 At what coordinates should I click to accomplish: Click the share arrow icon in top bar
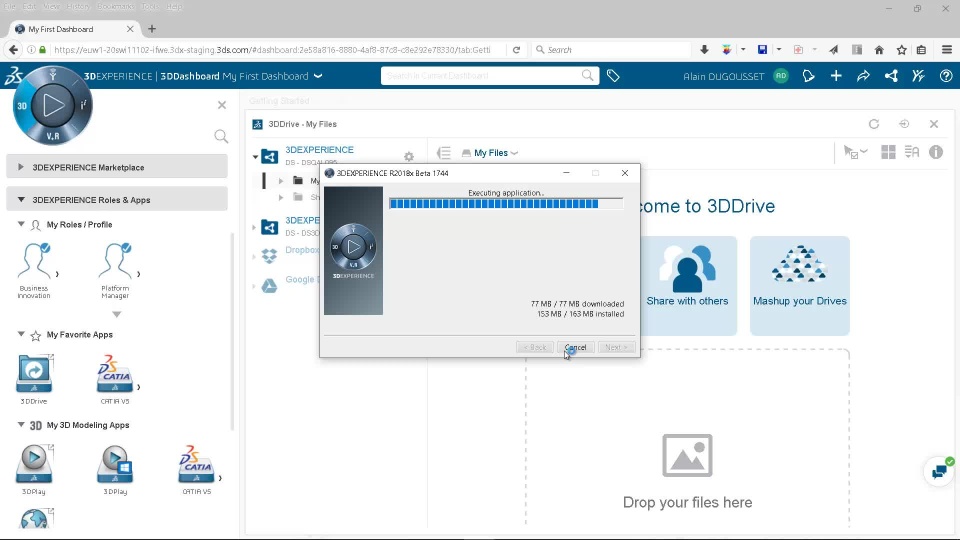click(863, 76)
